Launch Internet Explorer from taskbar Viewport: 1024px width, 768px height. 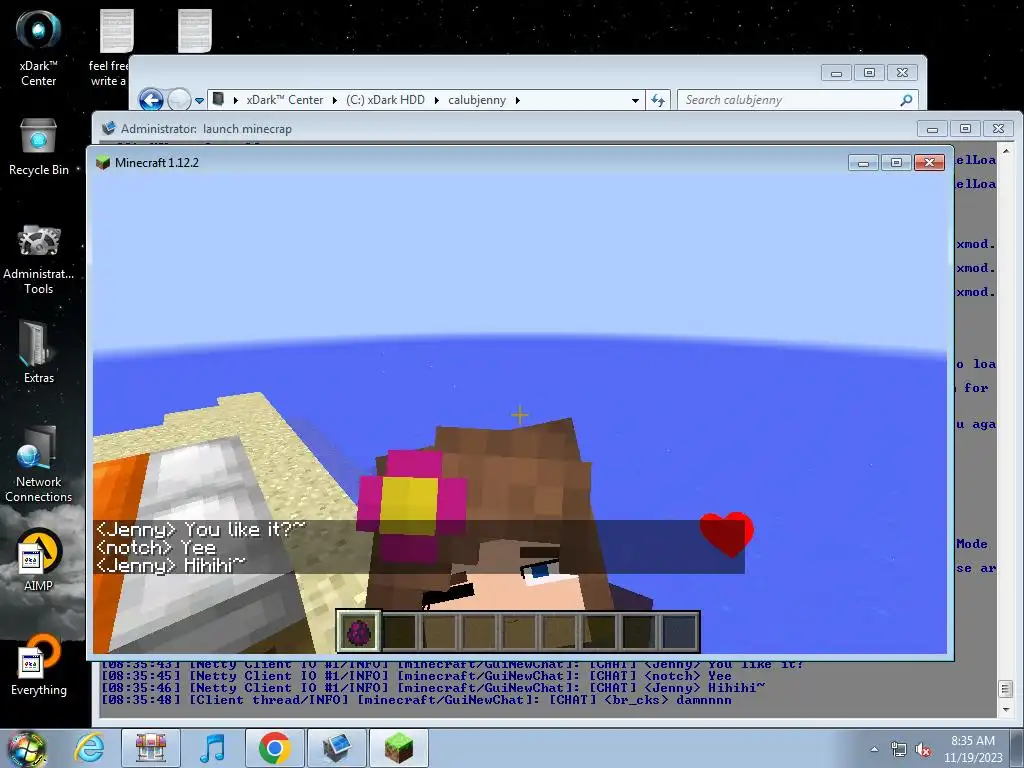point(89,747)
